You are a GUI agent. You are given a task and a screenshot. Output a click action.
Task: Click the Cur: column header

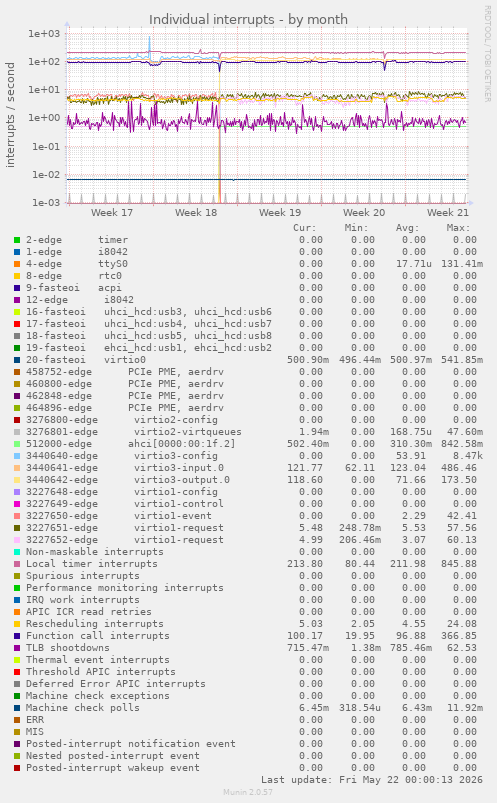click(305, 228)
